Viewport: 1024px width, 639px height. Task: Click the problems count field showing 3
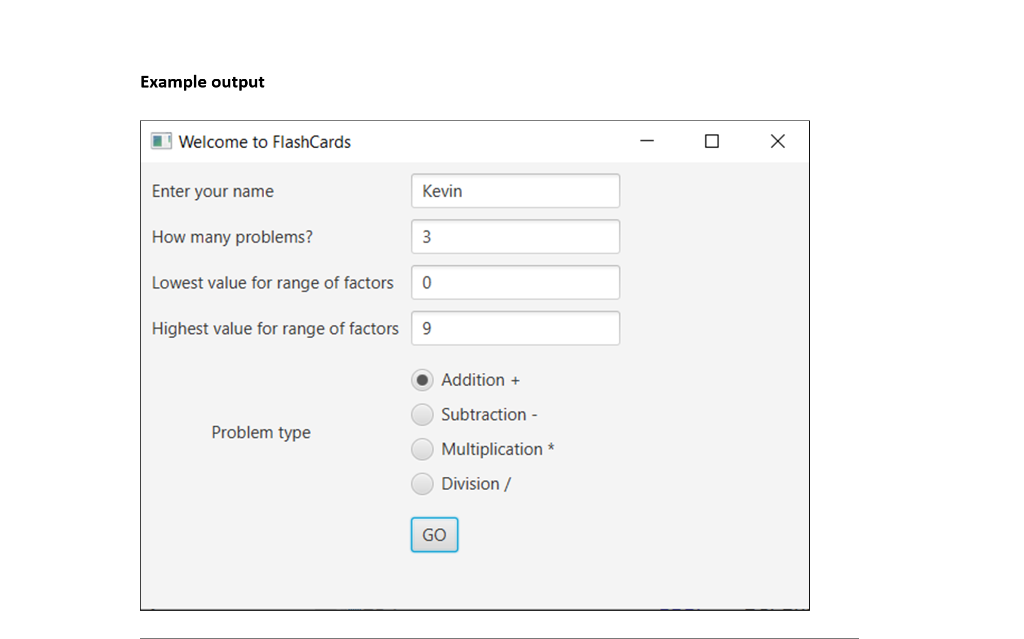[515, 236]
